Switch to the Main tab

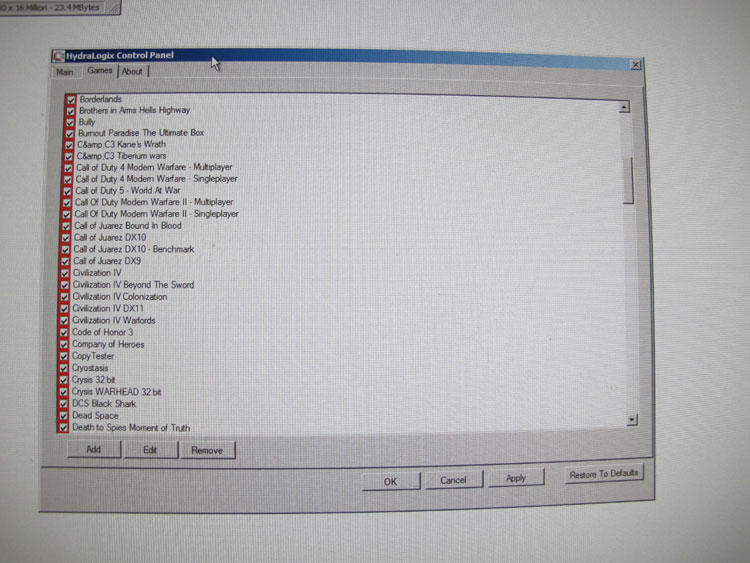click(x=65, y=72)
